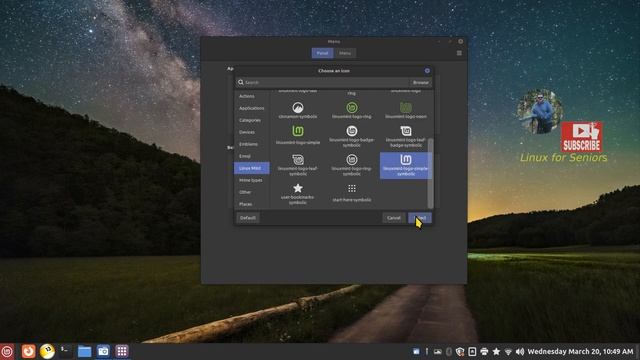
Task: Open the file manager folder on the panel
Action: point(84,351)
